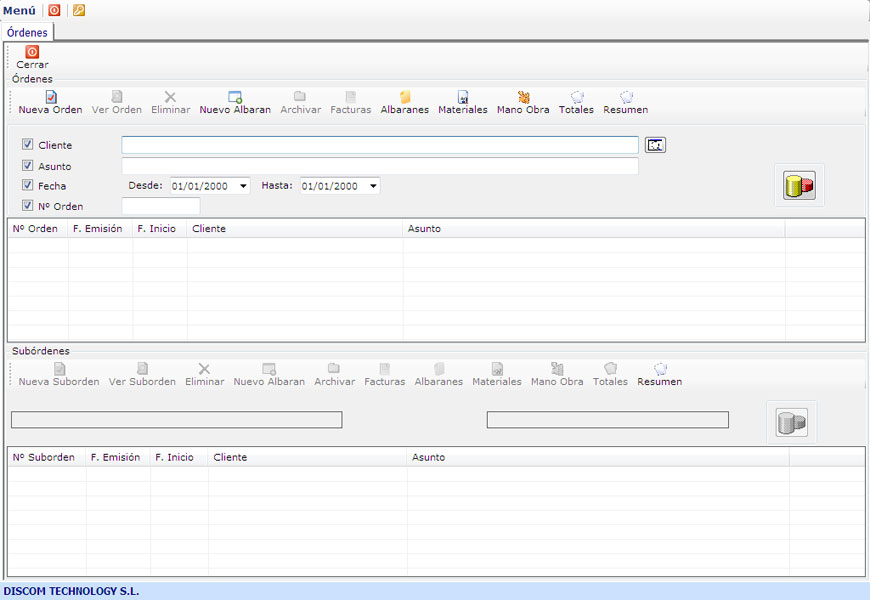Screen dimensions: 870x600
Task: Expand the Hasta date dropdown
Action: (373, 186)
